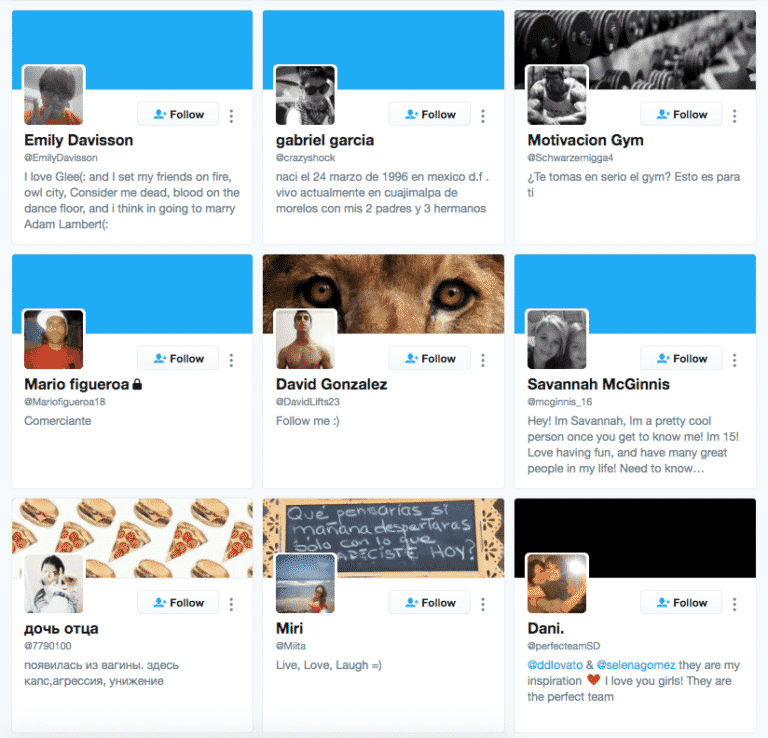Open three-dot menu on Motivacion Gym card
The height and width of the screenshot is (738, 768).
(734, 116)
